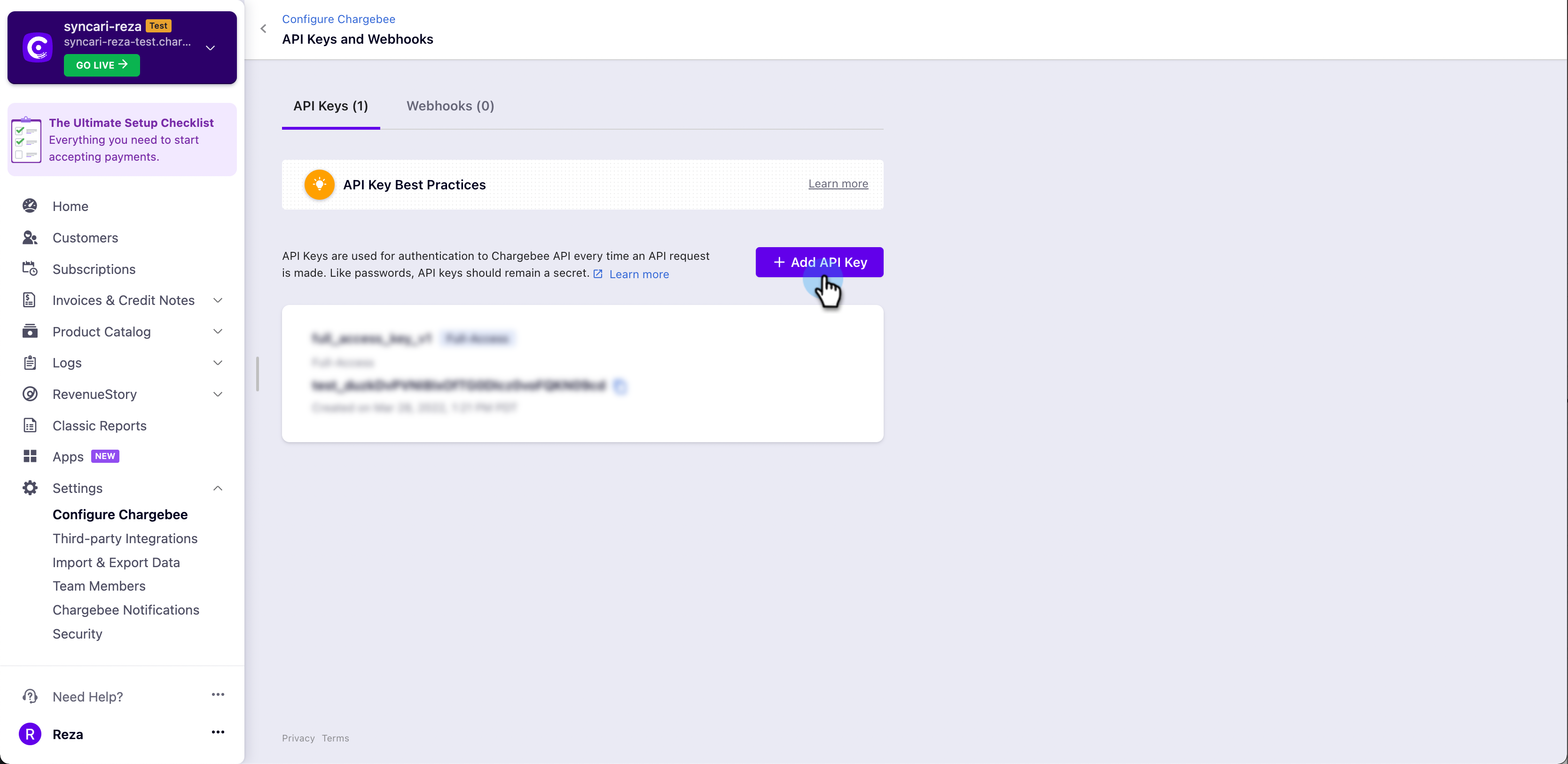Image resolution: width=1568 pixels, height=764 pixels.
Task: Expand the Product Catalog chevron
Action: [218, 332]
